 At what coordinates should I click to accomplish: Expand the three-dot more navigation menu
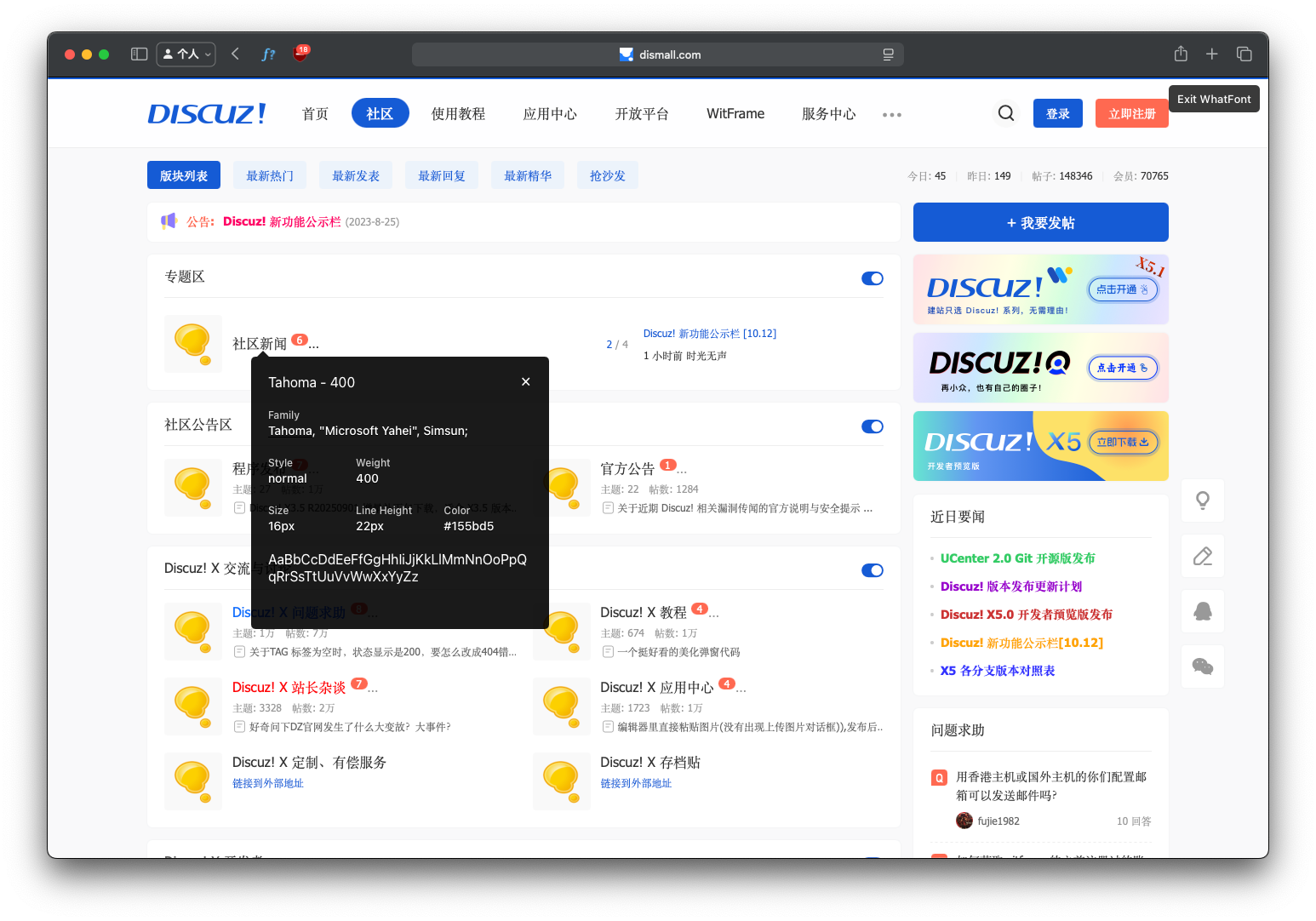point(891,115)
